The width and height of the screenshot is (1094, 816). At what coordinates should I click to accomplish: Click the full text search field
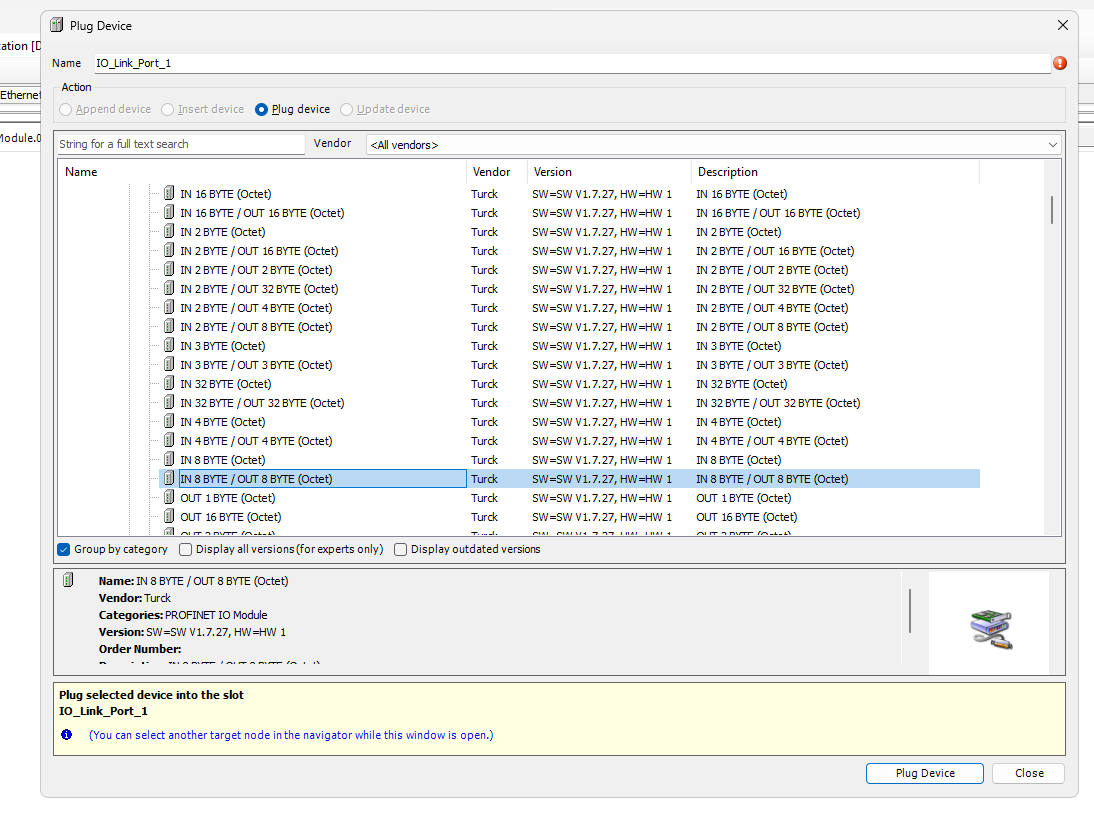(181, 144)
